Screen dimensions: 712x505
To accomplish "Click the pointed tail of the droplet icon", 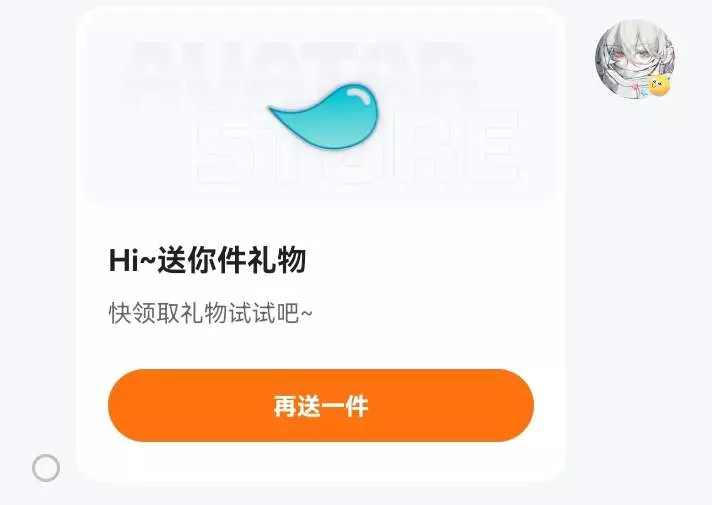I will coord(277,112).
